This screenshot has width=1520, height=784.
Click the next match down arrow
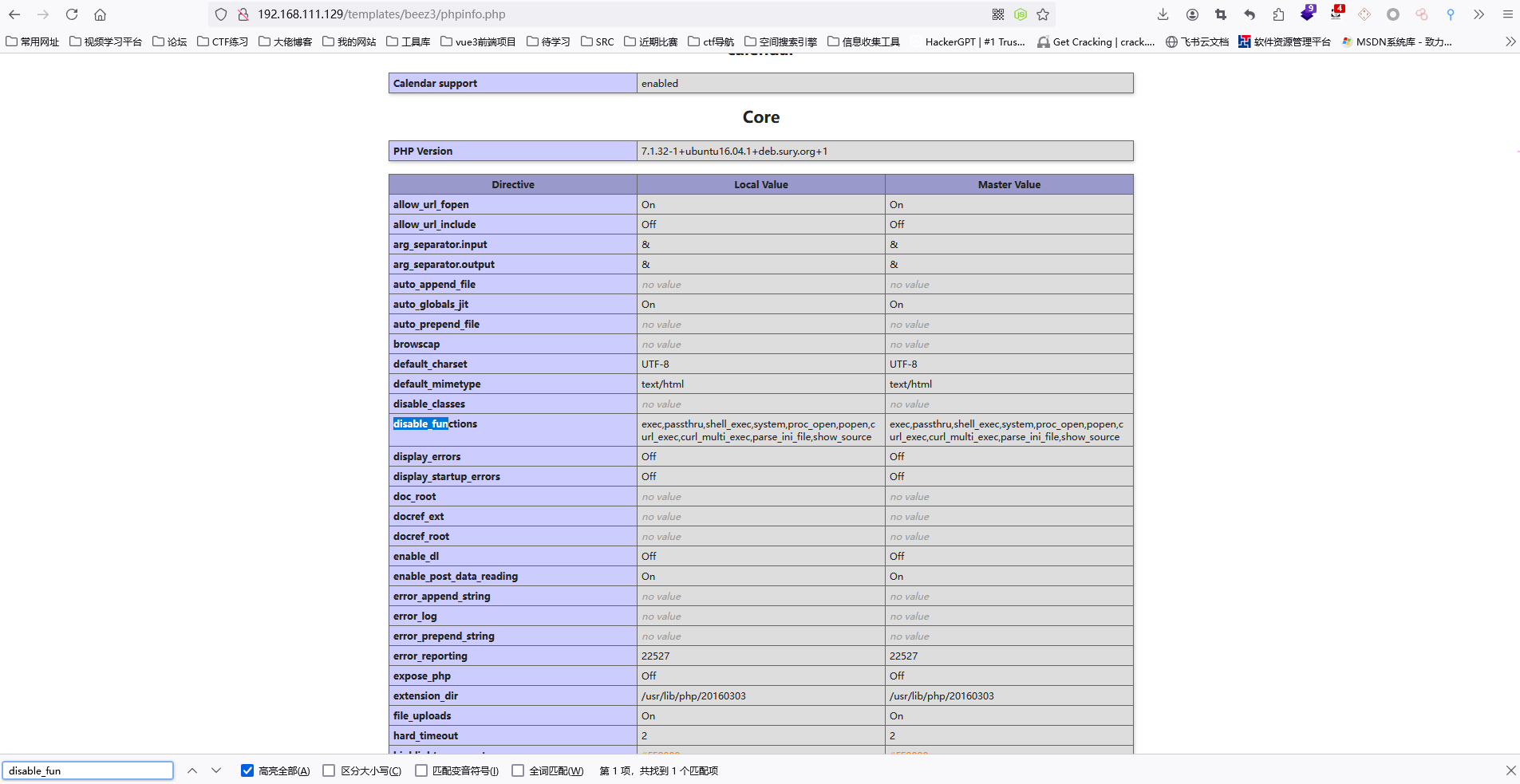coord(216,770)
